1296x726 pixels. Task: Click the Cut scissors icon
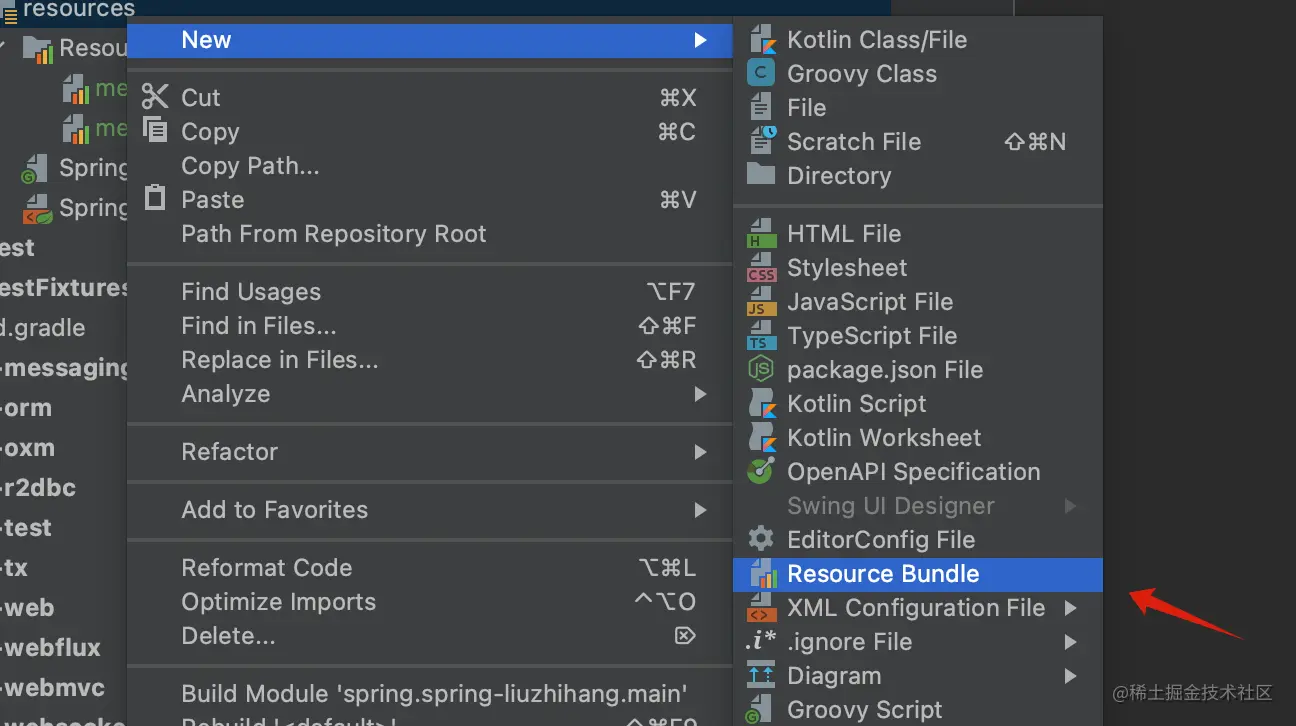point(155,97)
